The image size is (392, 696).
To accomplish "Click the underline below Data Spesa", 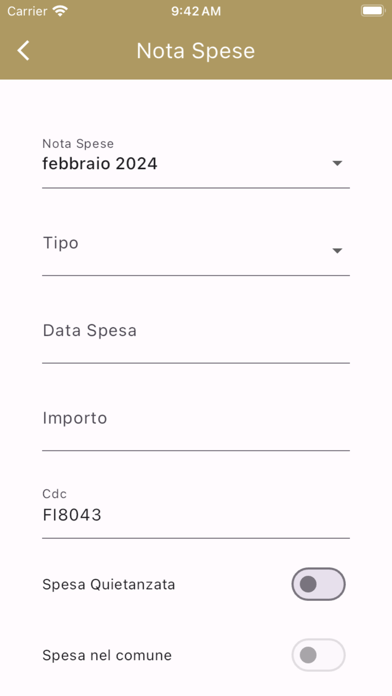I will pyautogui.click(x=196, y=363).
